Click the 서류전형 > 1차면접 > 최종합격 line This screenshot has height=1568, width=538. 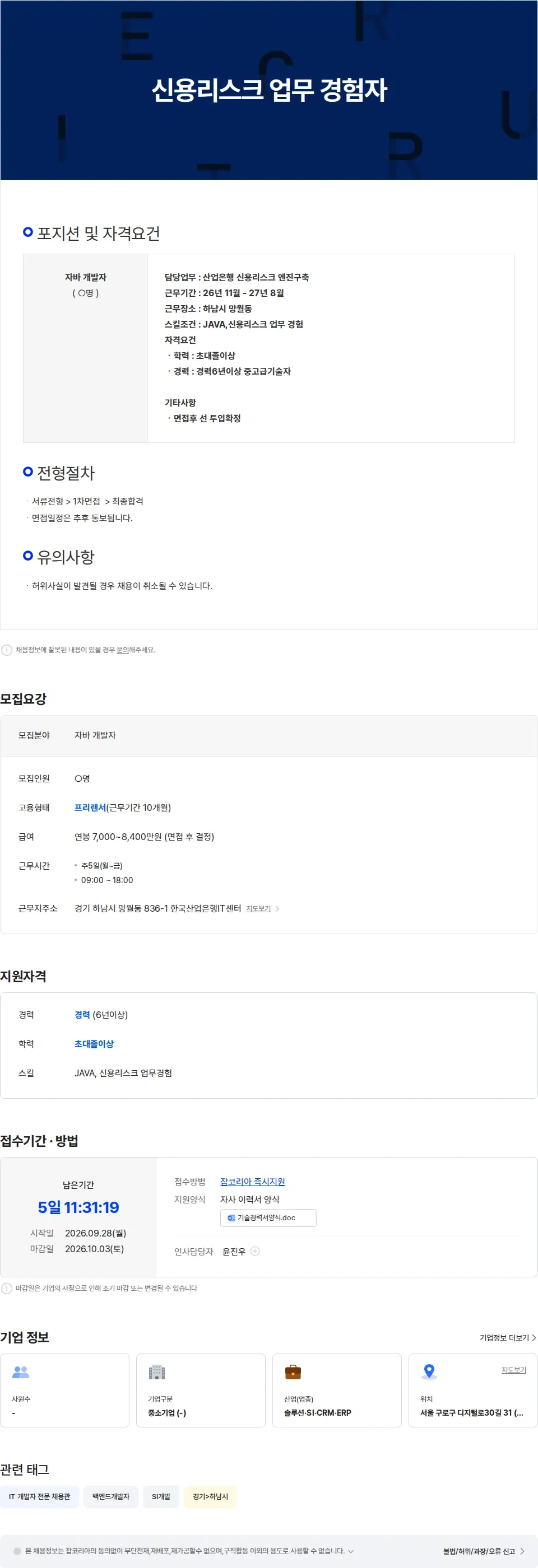pos(87,501)
